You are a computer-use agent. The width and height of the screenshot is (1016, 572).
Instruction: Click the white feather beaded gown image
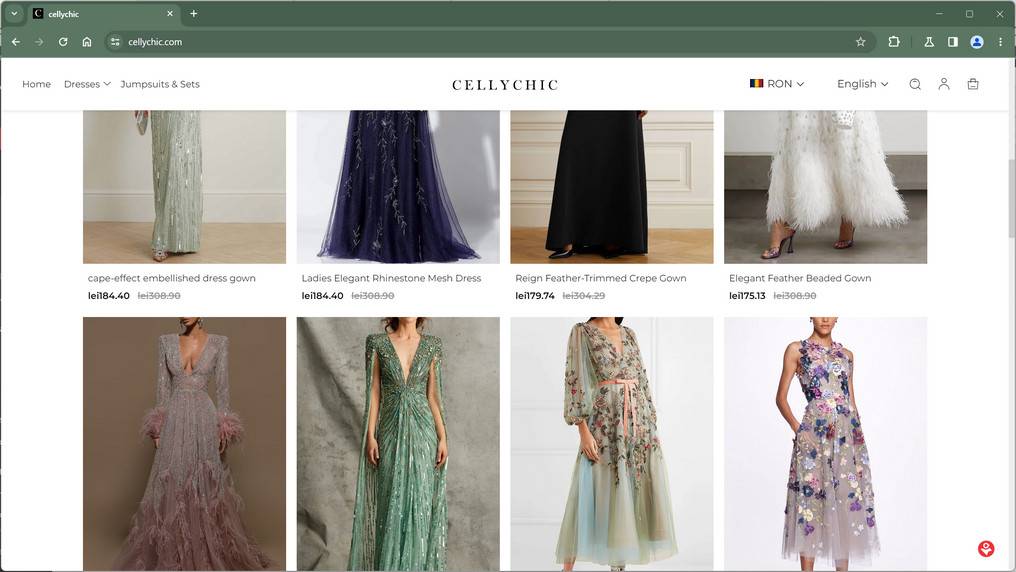click(x=826, y=187)
